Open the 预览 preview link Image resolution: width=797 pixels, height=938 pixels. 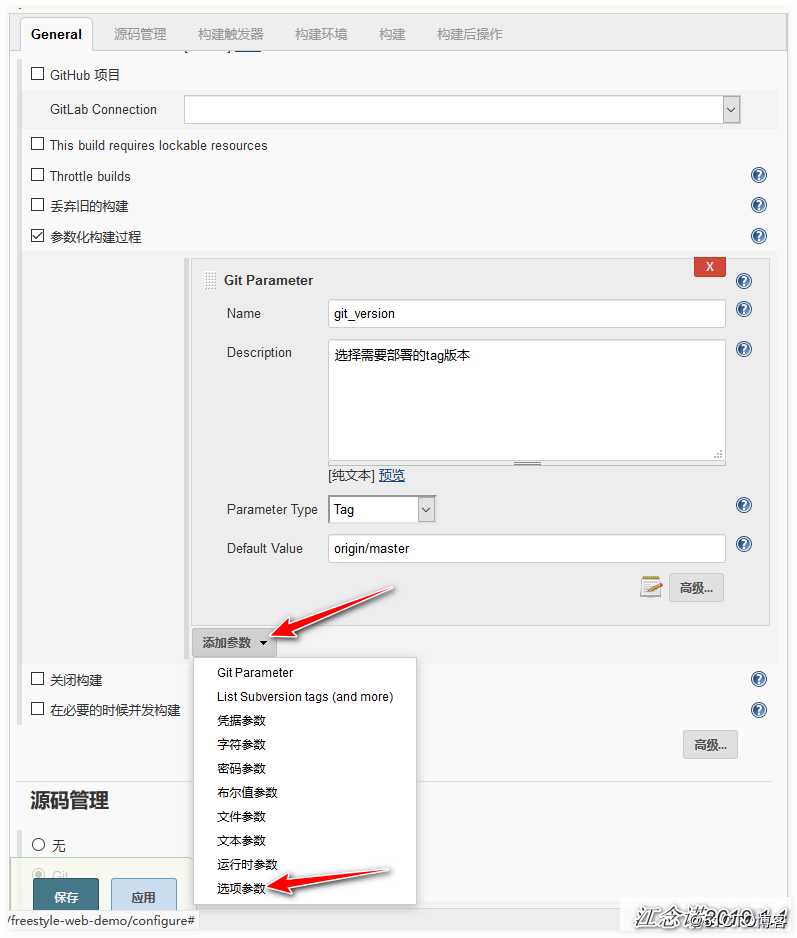tap(392, 476)
